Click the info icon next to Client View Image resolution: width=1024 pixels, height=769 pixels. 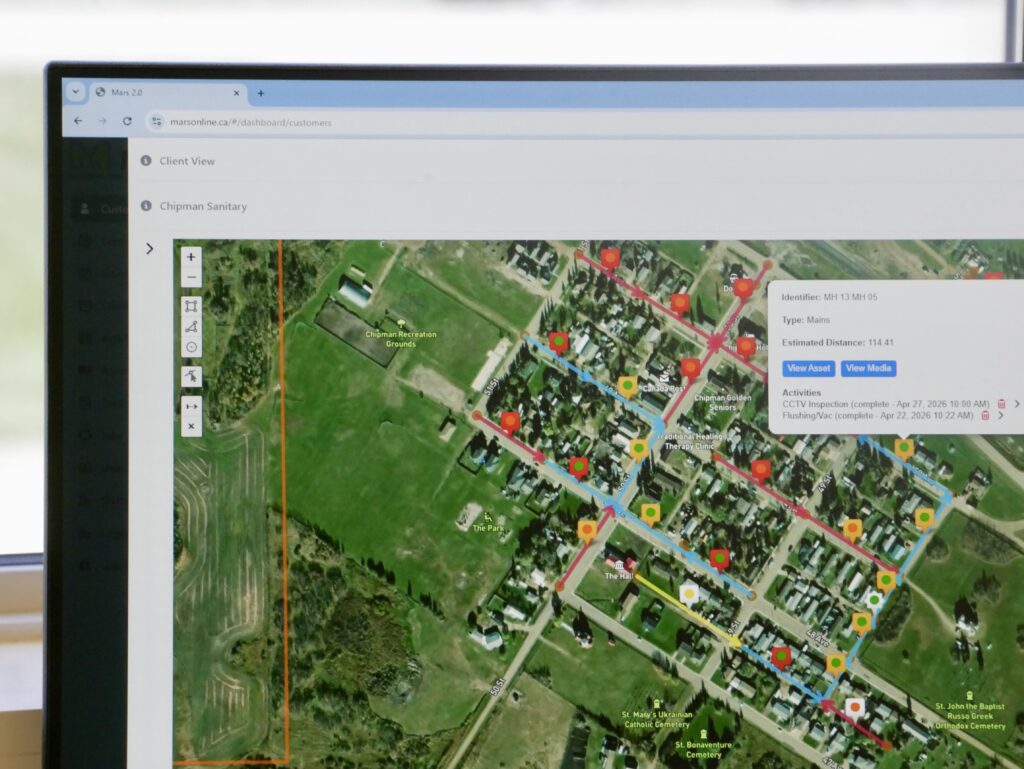146,161
